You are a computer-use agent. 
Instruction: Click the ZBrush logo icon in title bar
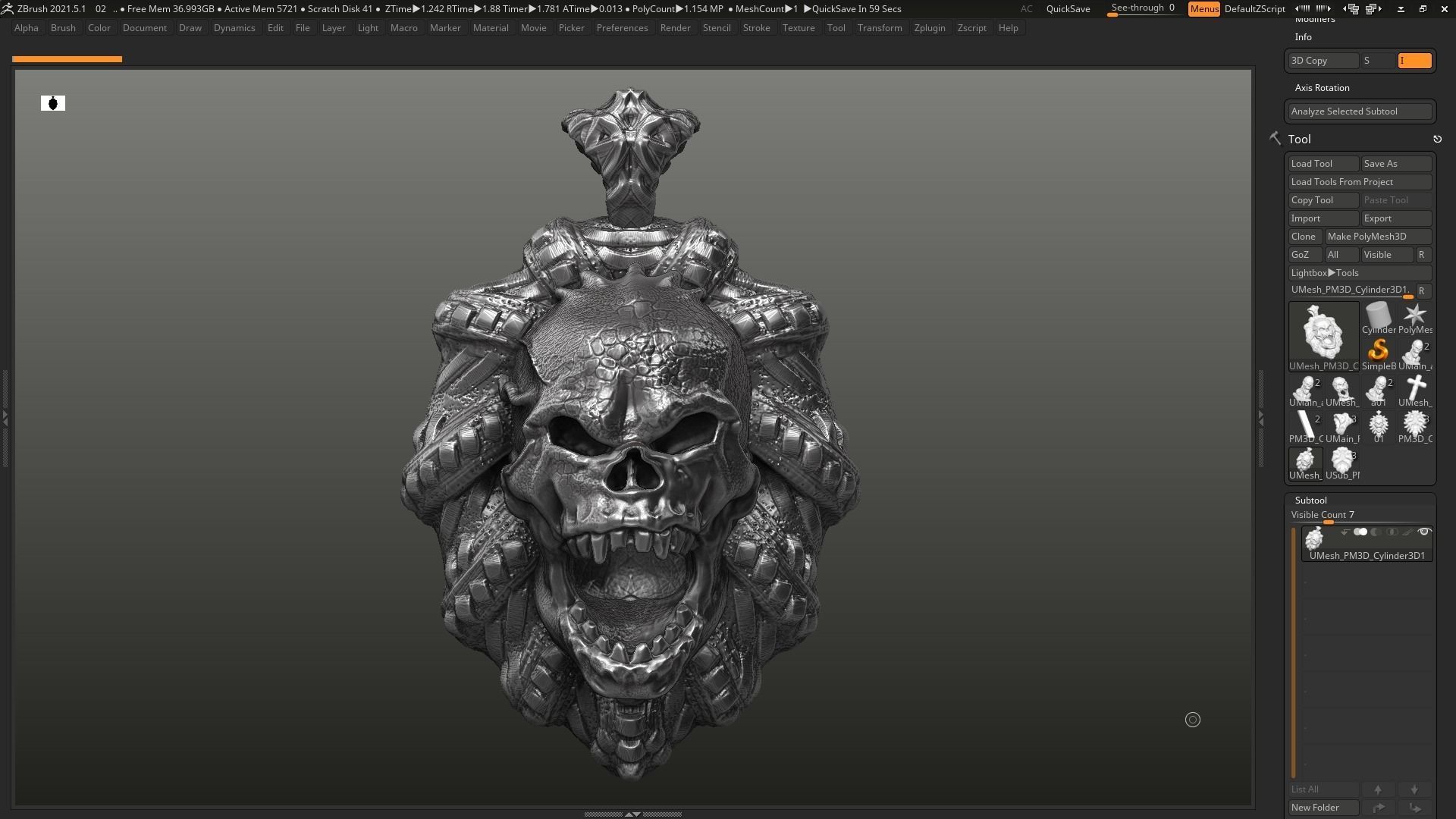pyautogui.click(x=7, y=8)
